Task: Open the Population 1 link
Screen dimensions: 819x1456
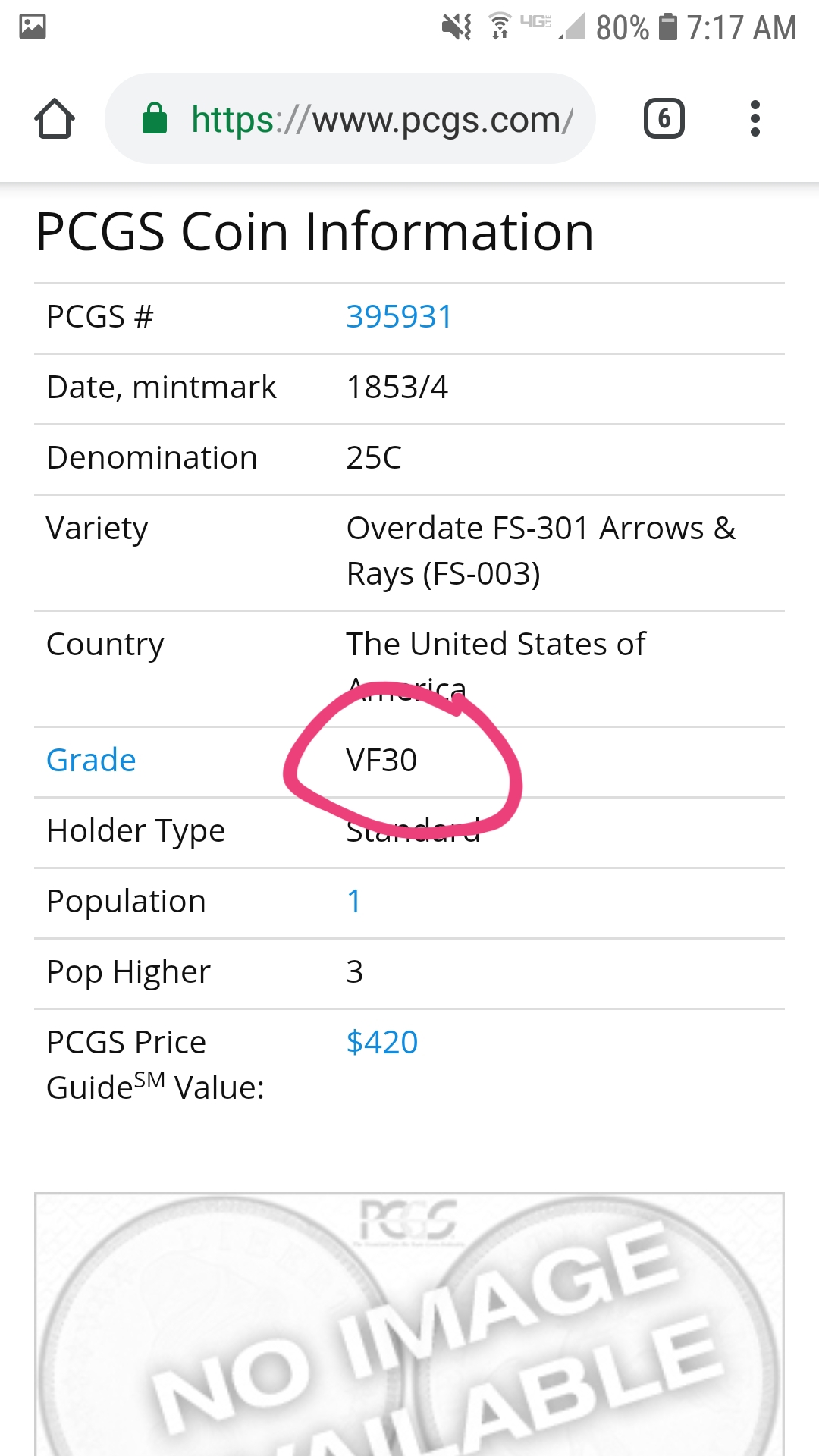Action: pyautogui.click(x=354, y=902)
